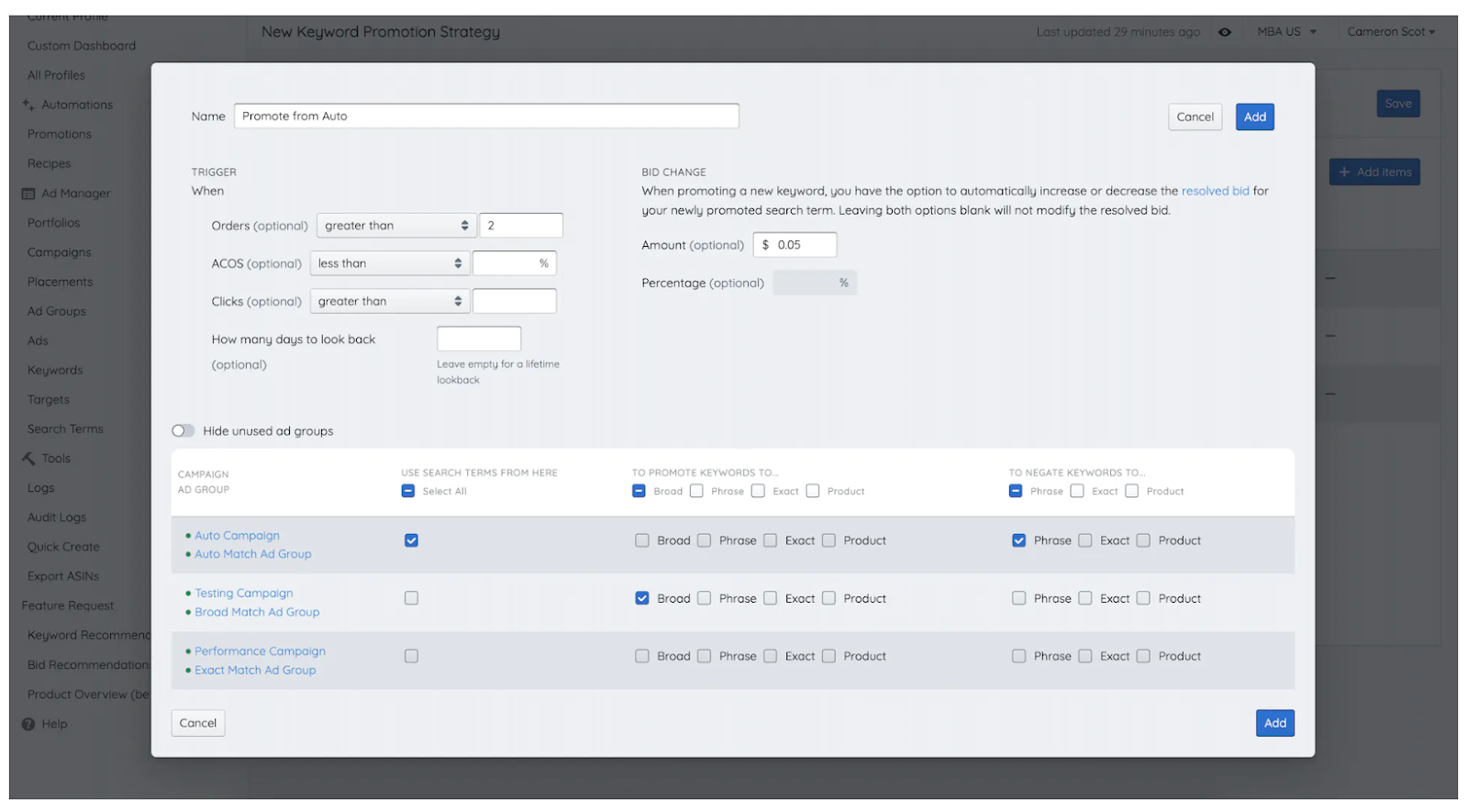This screenshot has height=812, width=1468.
Task: Check negate Exact for Testing Campaign
Action: [x=1085, y=598]
